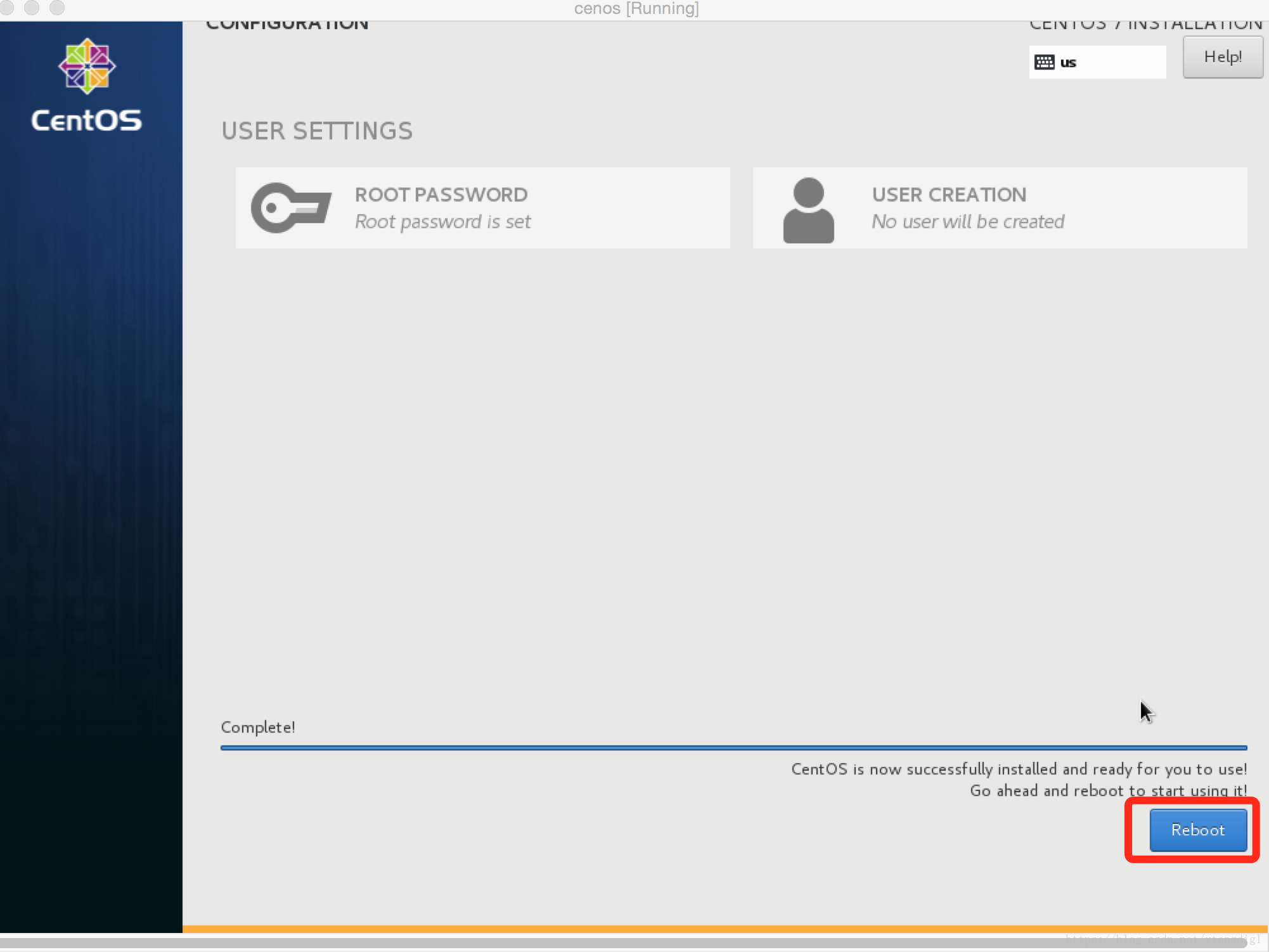Click the 'Go ahead and reboot' message

click(x=1109, y=790)
